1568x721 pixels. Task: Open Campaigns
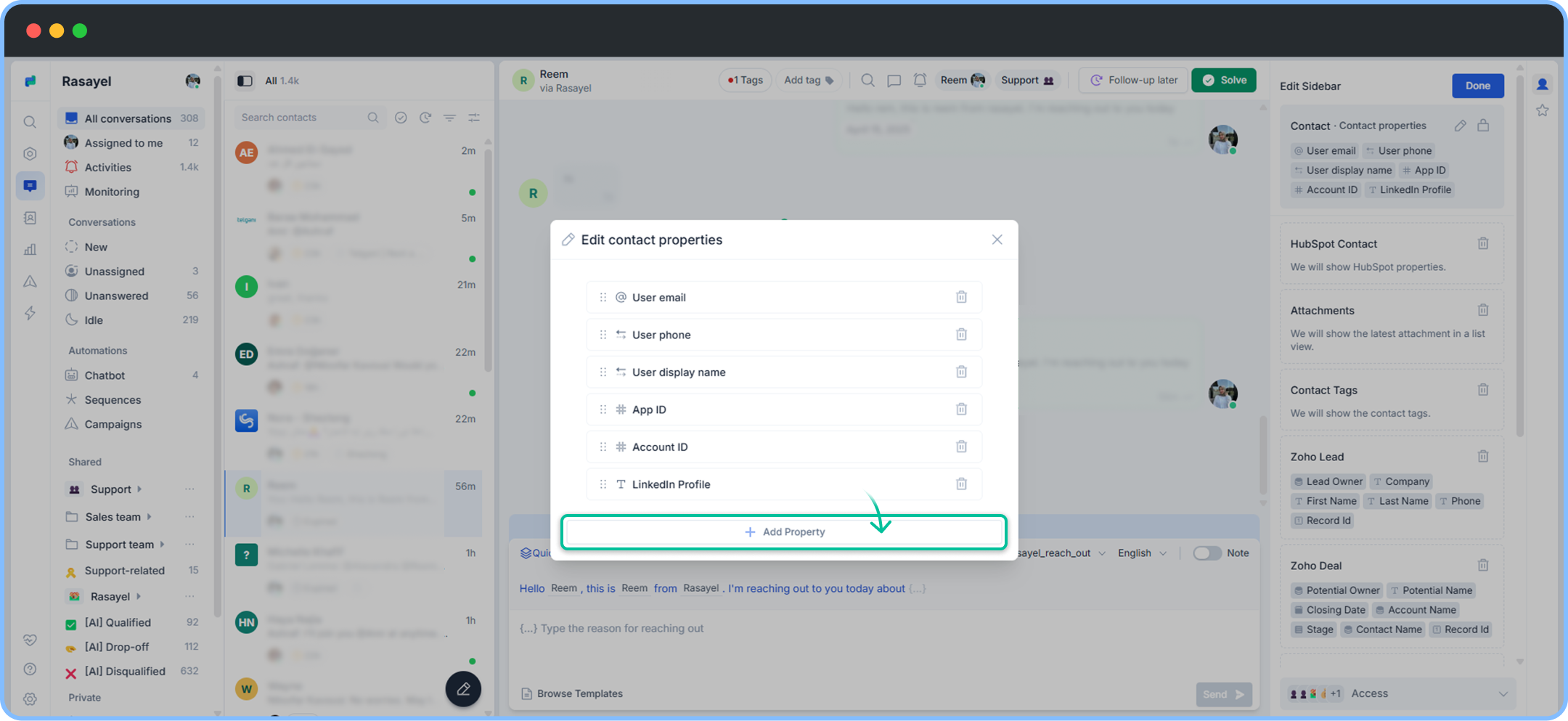click(131, 424)
